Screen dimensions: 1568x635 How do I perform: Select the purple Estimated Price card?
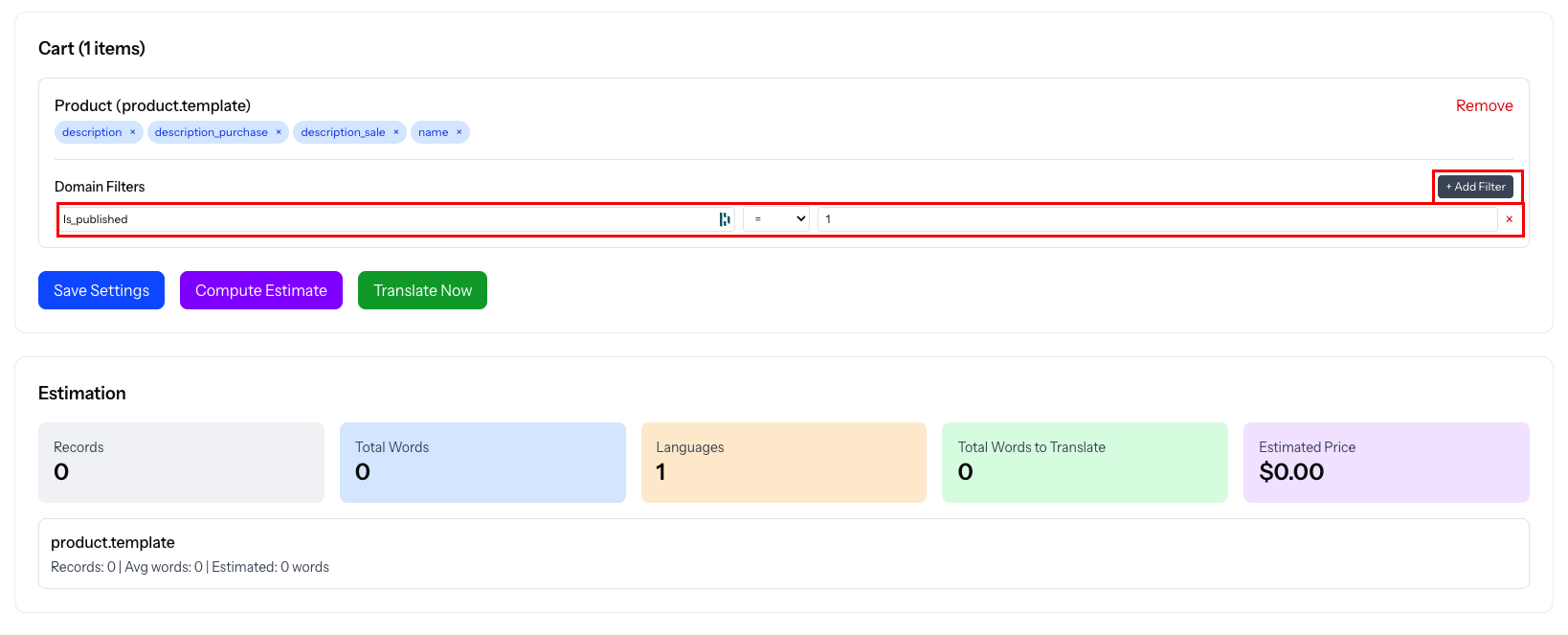(1386, 463)
